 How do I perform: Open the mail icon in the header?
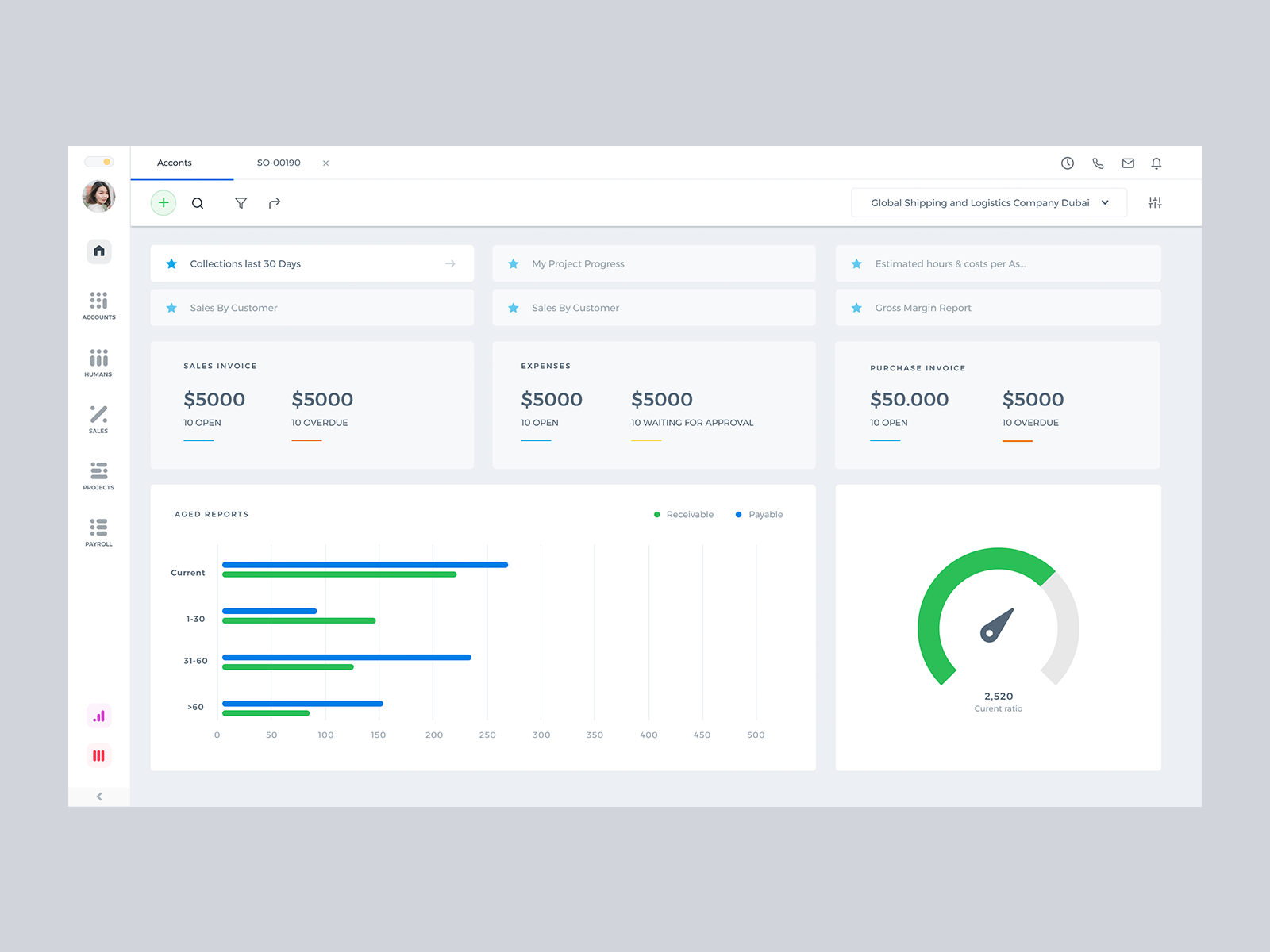(x=1127, y=163)
